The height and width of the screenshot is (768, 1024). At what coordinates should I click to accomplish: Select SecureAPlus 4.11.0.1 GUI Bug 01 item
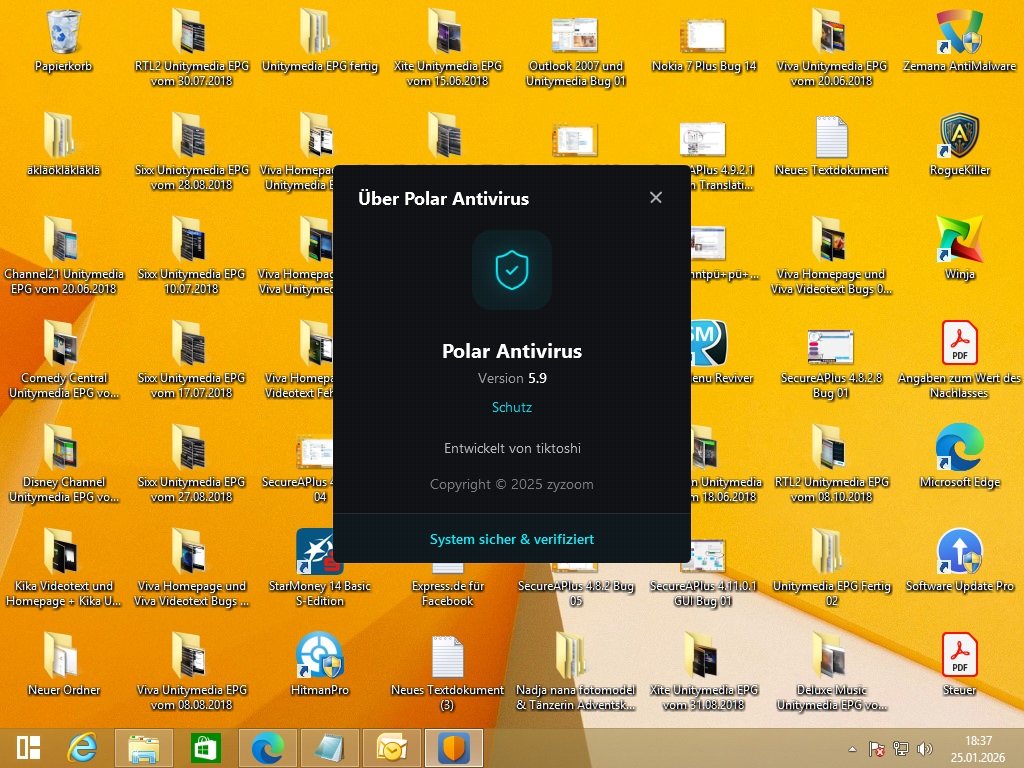[x=703, y=573]
